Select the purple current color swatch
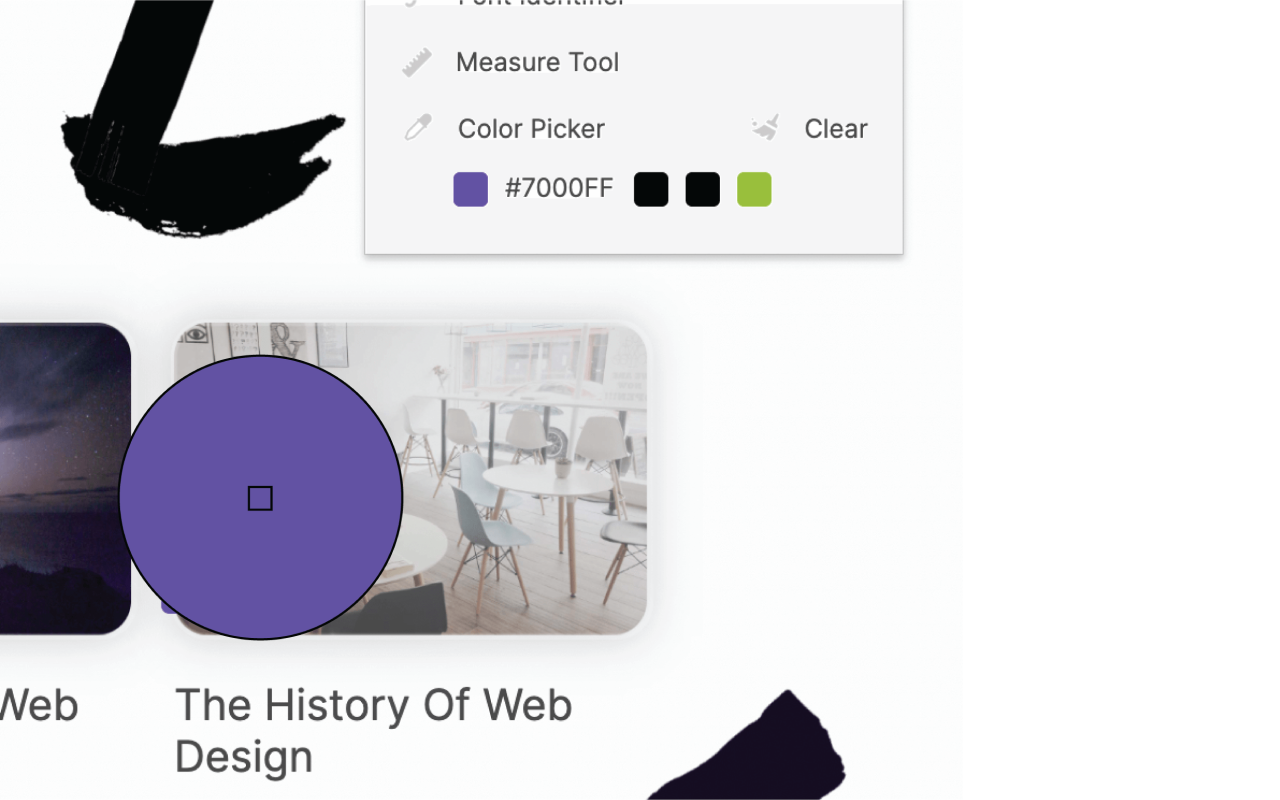The image size is (1280, 800). tap(471, 189)
